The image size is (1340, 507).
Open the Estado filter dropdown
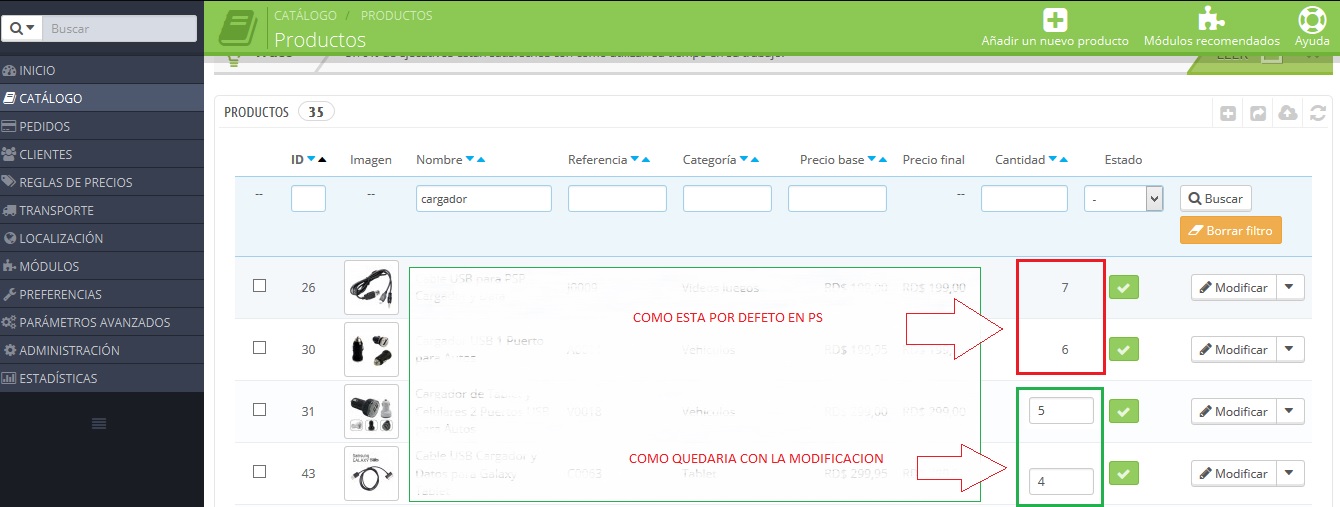point(1124,199)
